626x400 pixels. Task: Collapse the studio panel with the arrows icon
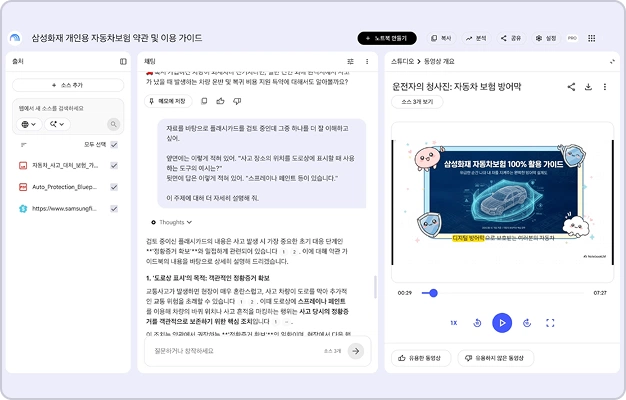612,61
